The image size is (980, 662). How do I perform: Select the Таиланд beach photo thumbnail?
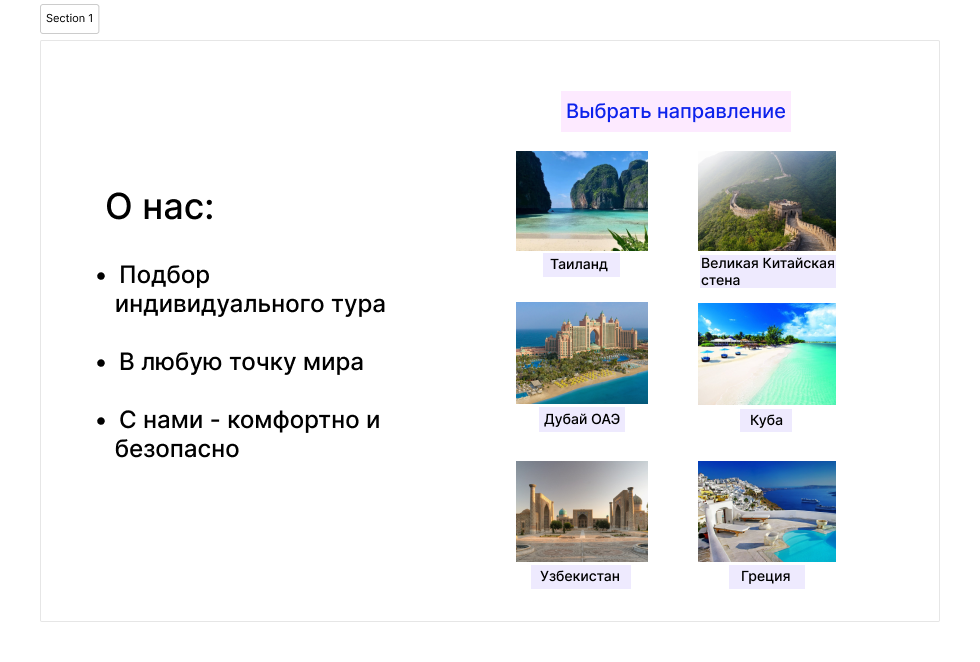coord(582,201)
